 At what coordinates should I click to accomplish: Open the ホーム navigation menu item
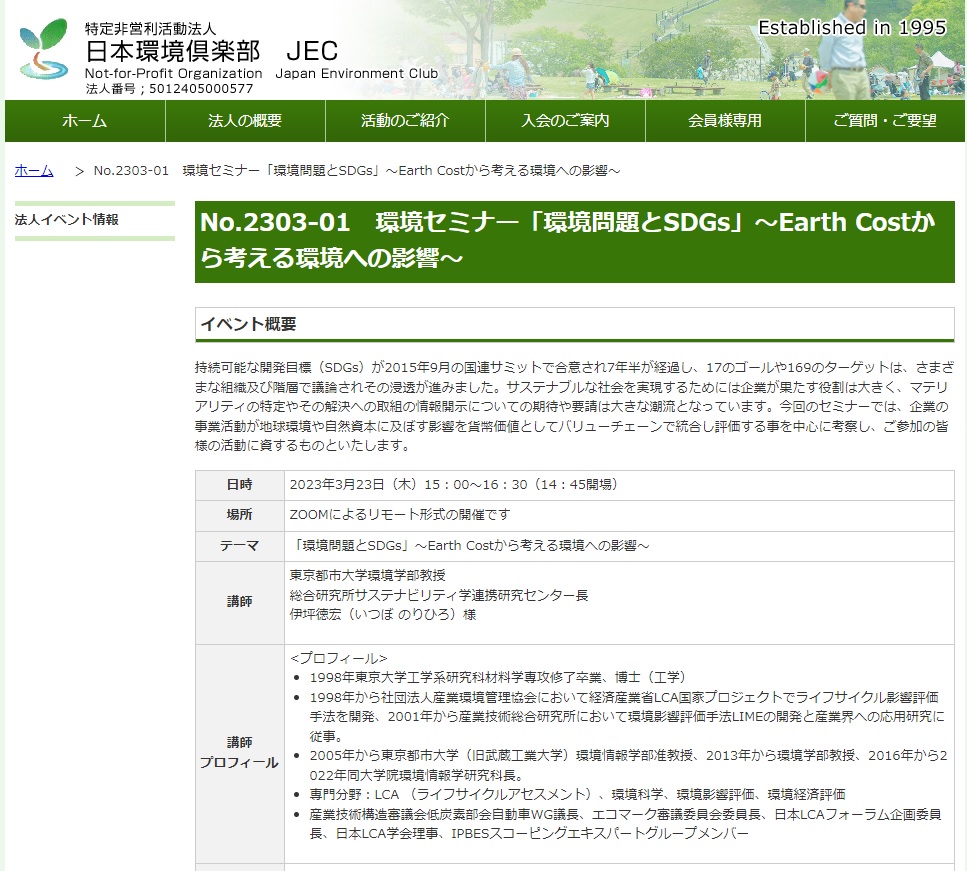(x=85, y=121)
